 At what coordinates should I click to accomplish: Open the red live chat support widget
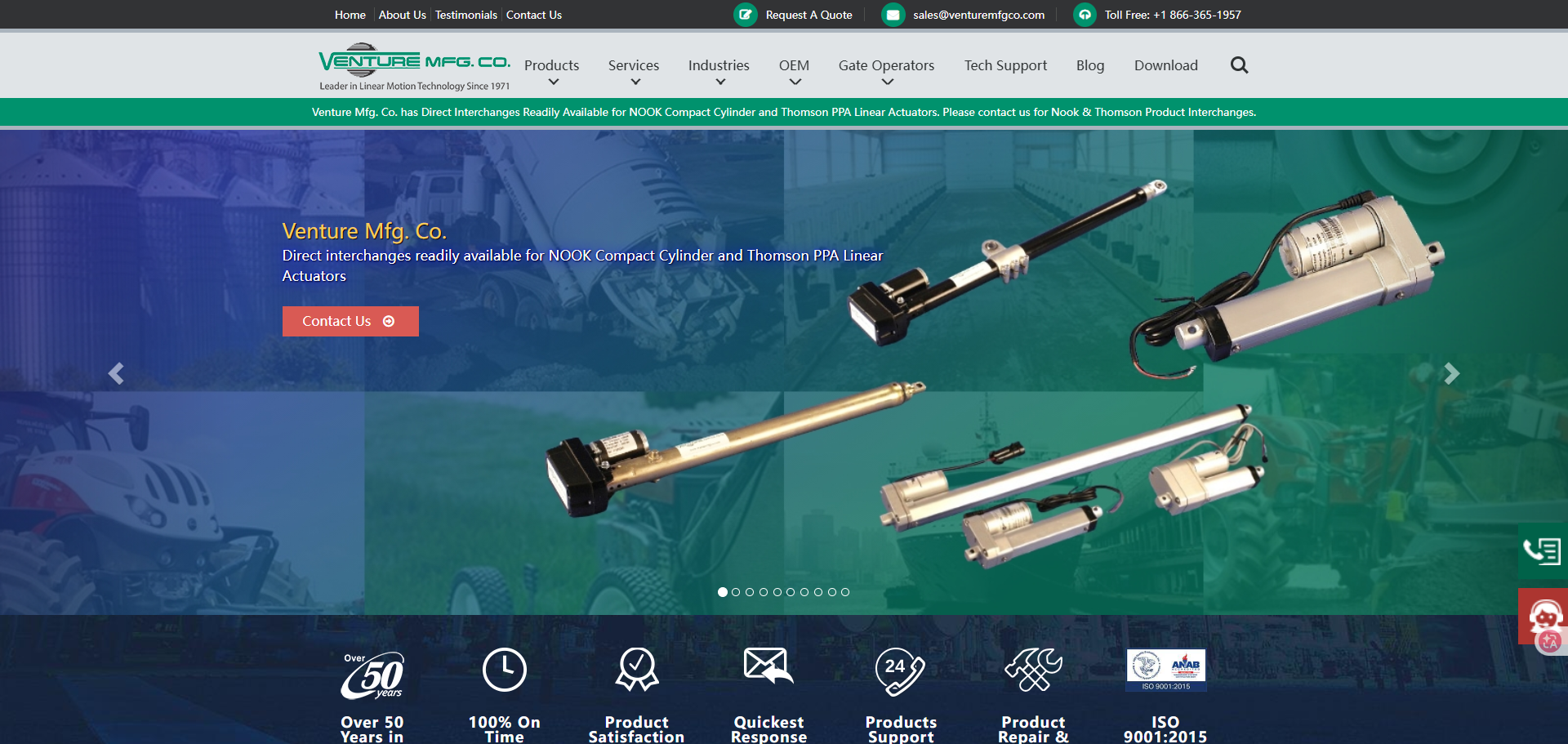click(x=1543, y=616)
